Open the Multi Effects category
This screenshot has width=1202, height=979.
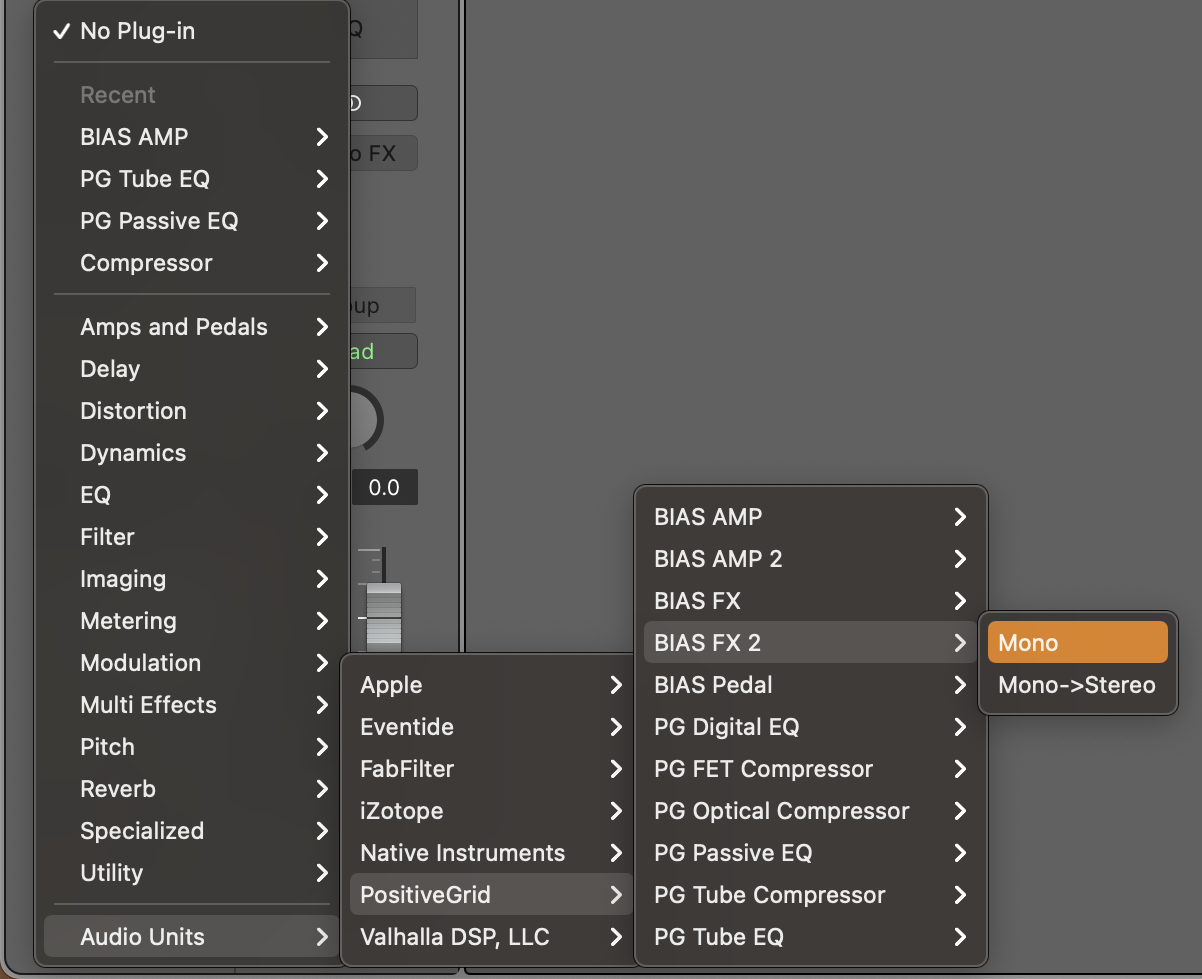click(192, 705)
